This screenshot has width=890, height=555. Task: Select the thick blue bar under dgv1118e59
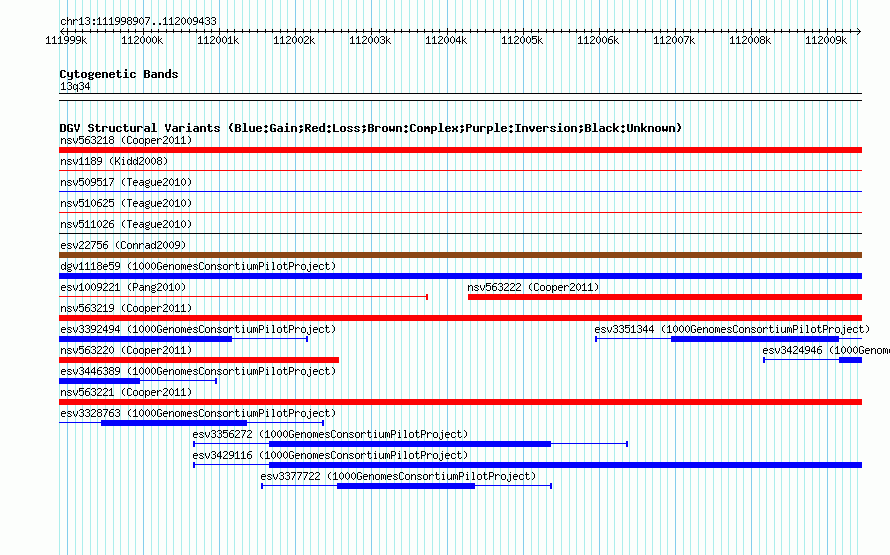pos(460,276)
